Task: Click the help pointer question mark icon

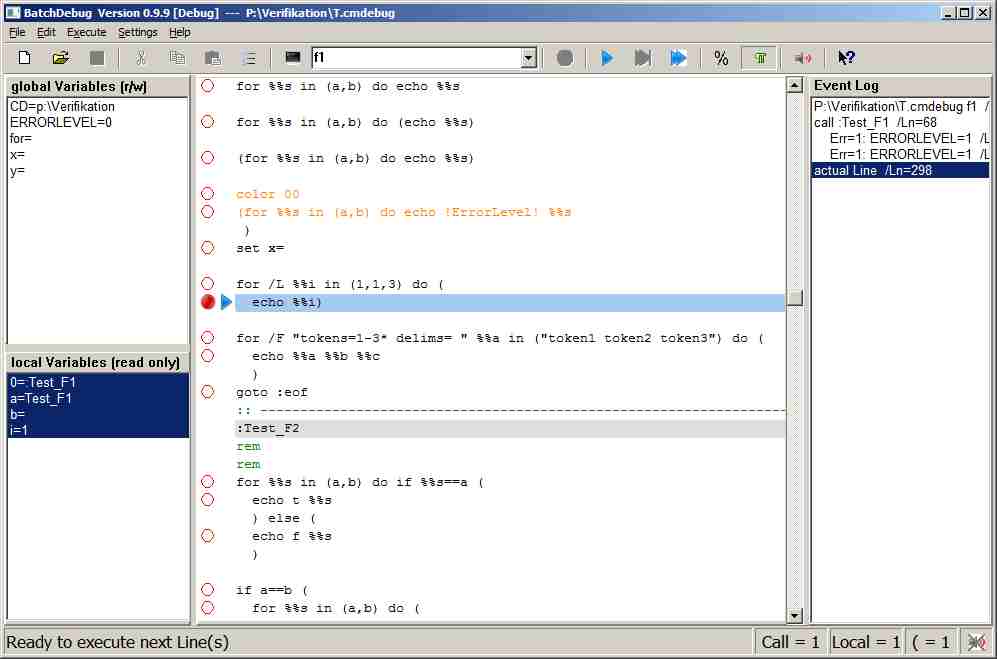Action: pyautogui.click(x=846, y=58)
